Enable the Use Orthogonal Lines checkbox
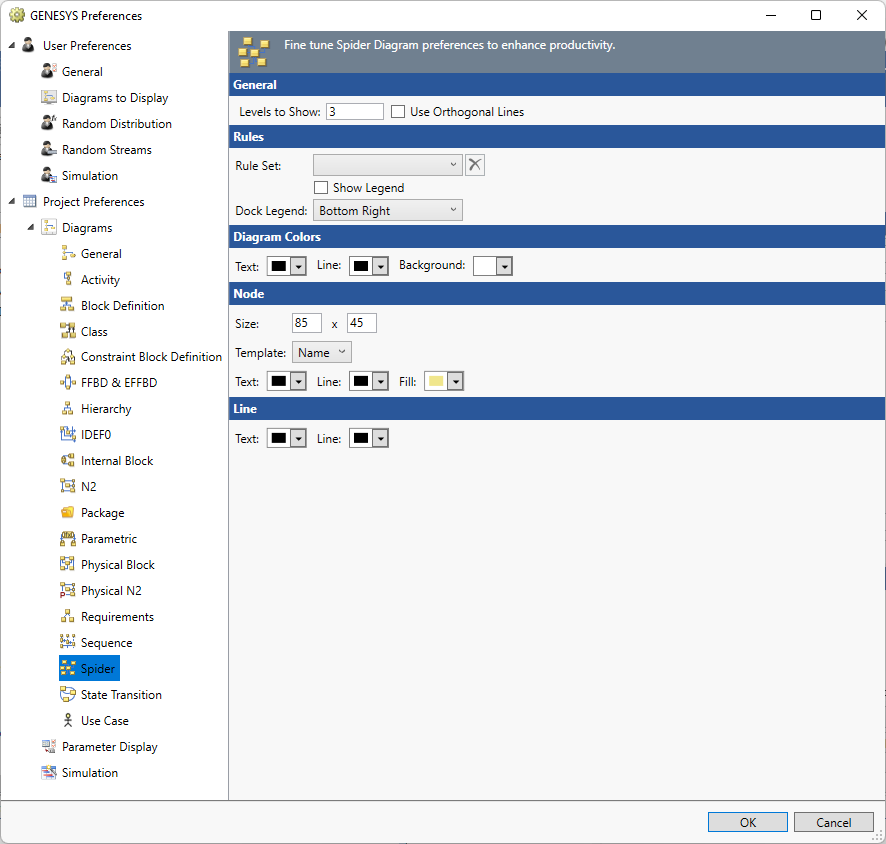Image resolution: width=886 pixels, height=844 pixels. click(398, 112)
